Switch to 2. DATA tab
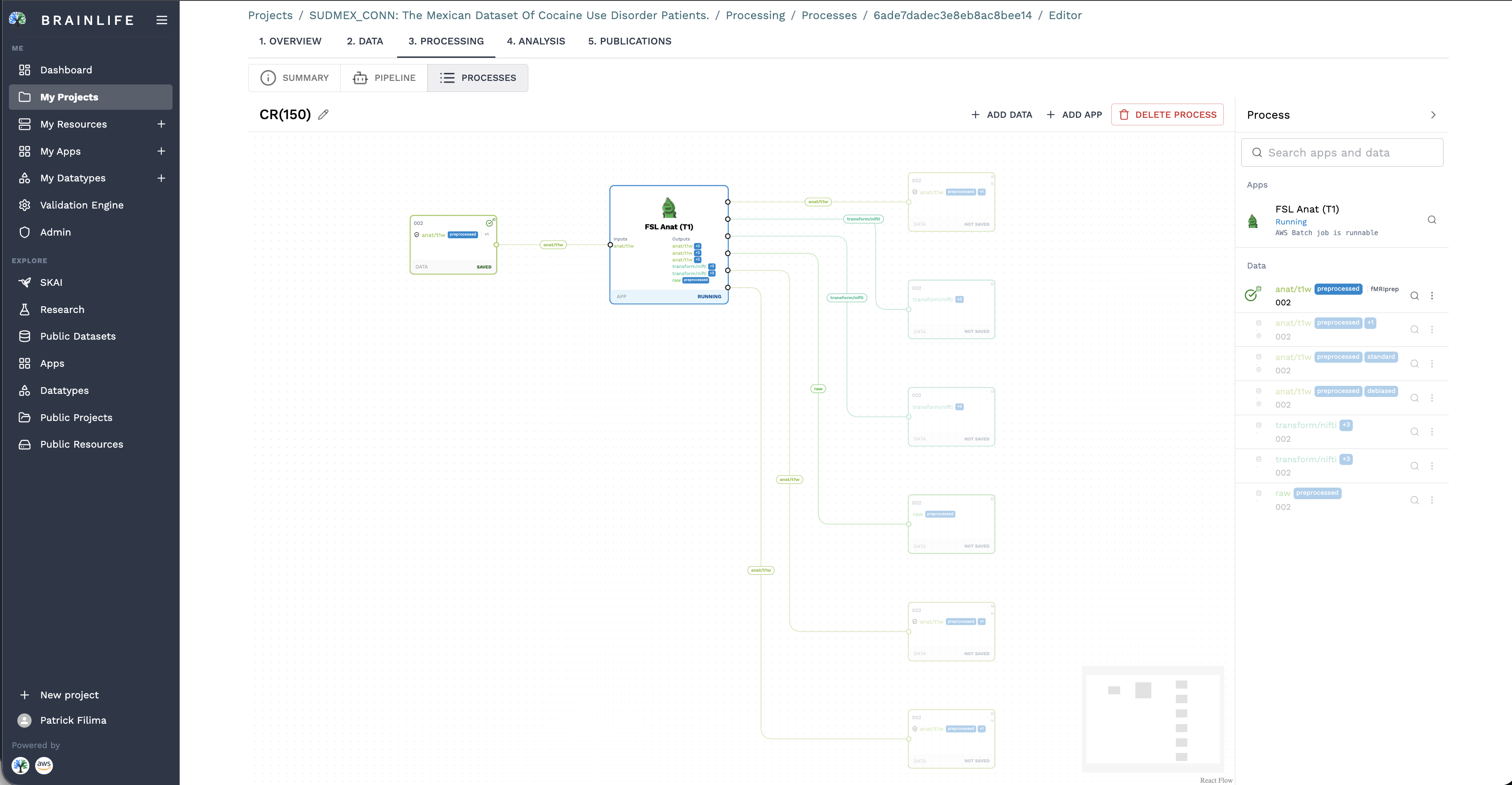 365,41
